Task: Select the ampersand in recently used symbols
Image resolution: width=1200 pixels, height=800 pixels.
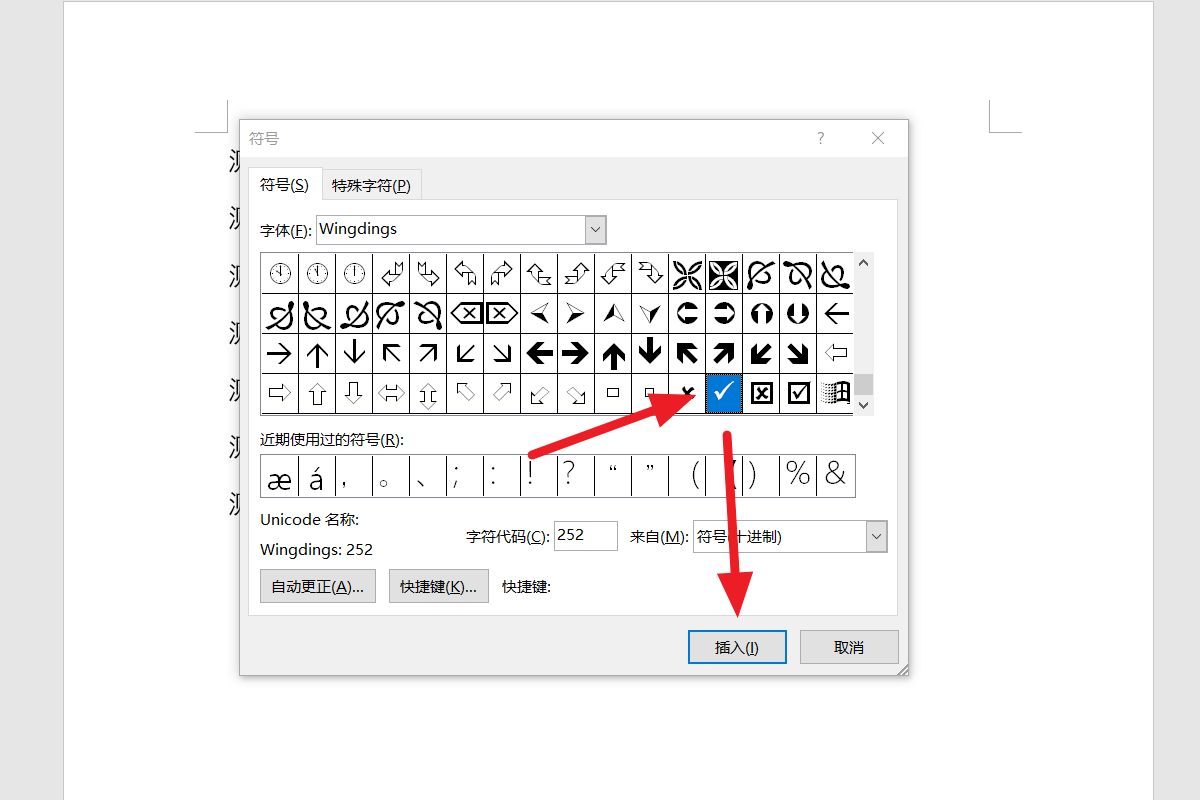Action: coord(834,475)
